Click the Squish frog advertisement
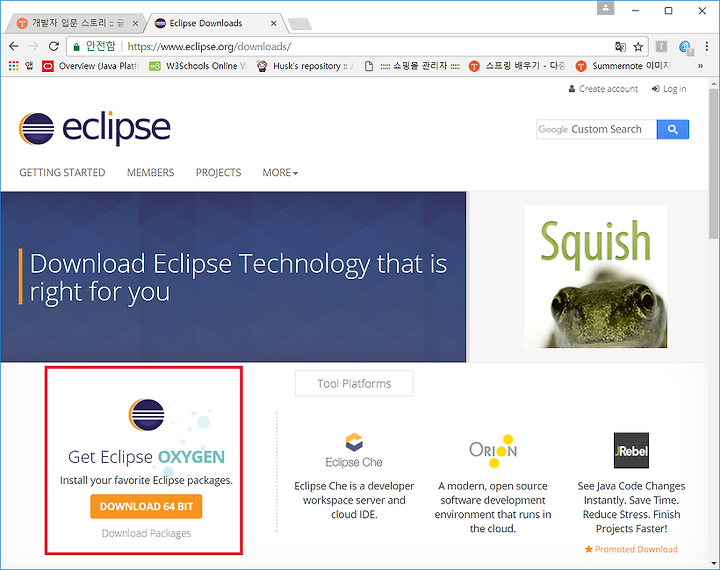The width and height of the screenshot is (720, 570). 596,277
